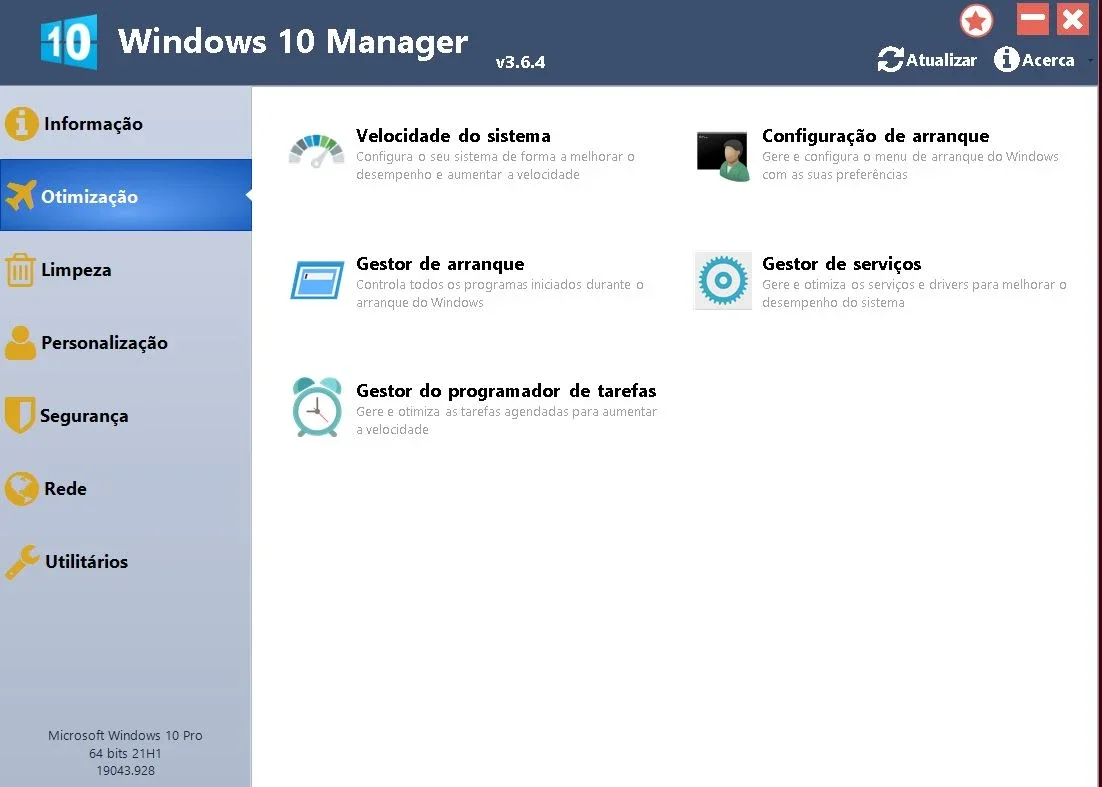Image resolution: width=1102 pixels, height=787 pixels.
Task: Minimize the Windows 10 Manager window
Action: [1032, 19]
